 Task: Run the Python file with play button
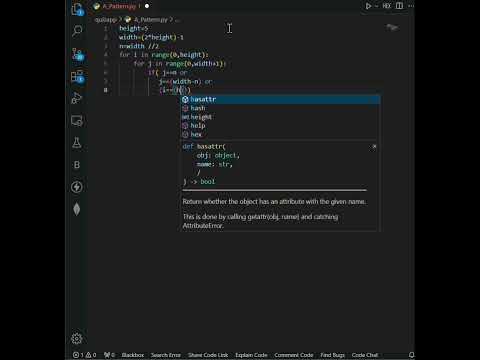click(368, 6)
